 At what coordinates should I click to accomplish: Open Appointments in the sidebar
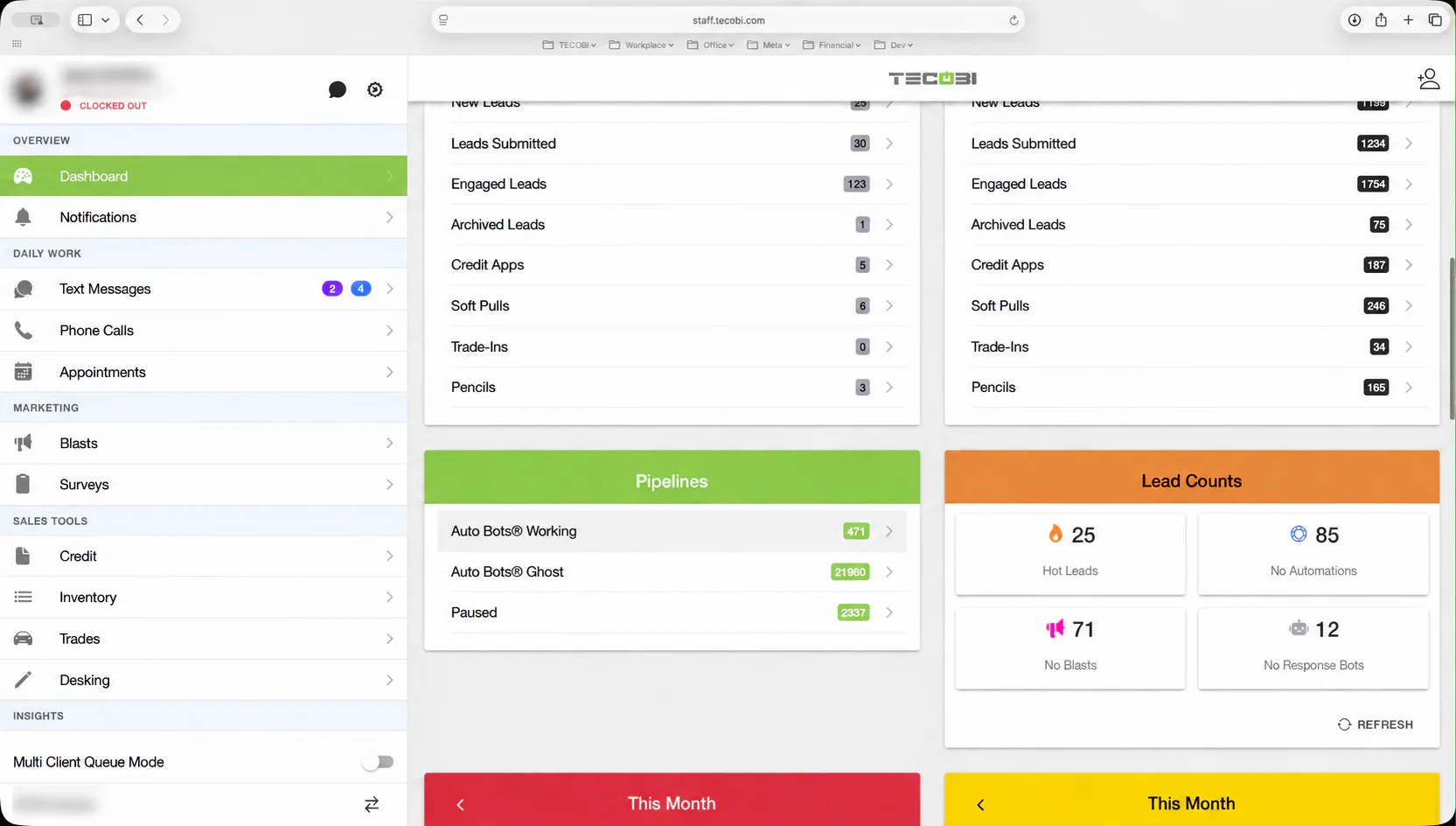coord(204,372)
